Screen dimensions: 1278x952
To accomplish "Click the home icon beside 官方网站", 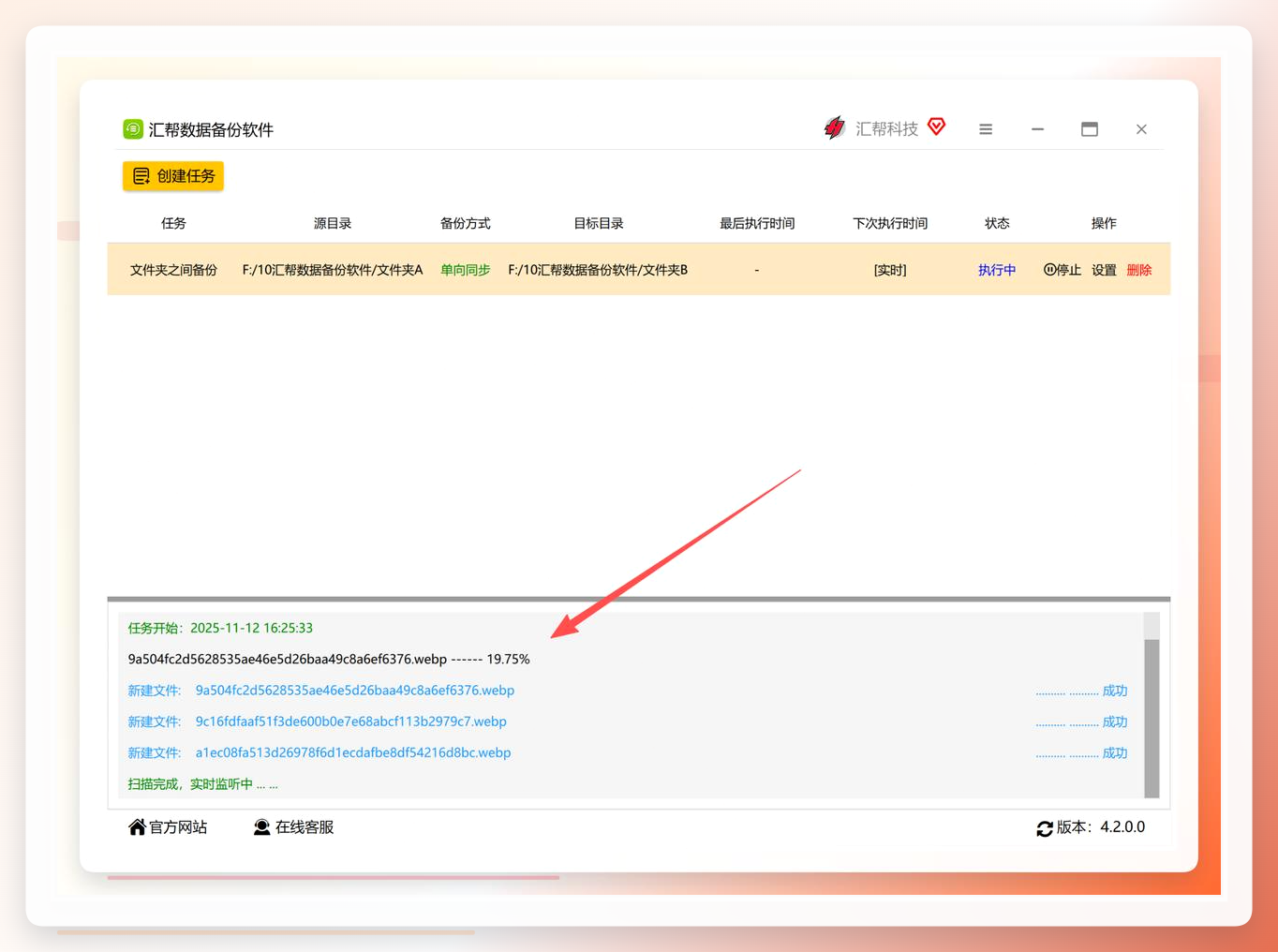I will [137, 826].
